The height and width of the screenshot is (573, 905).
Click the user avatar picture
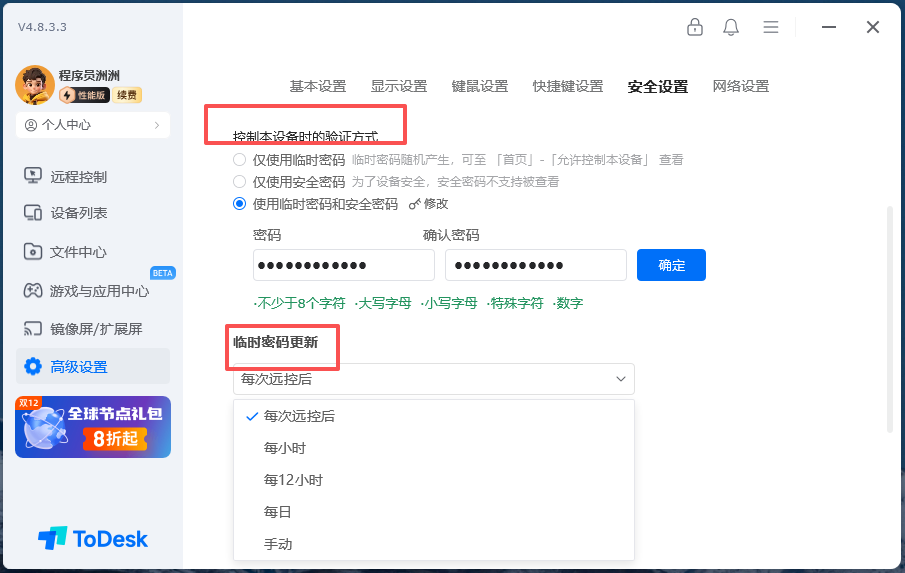pyautogui.click(x=35, y=85)
